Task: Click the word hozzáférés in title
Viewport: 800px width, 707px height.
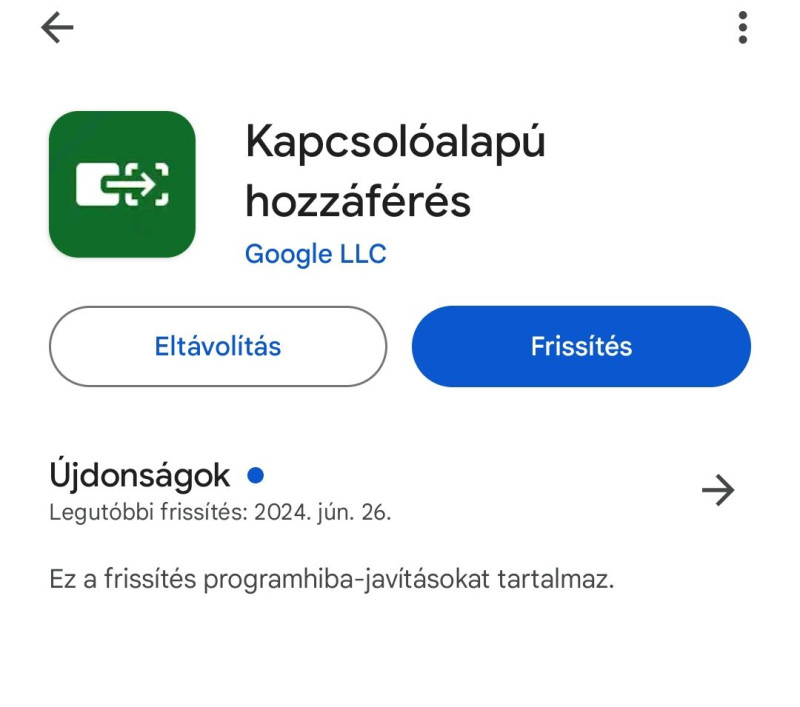Action: point(358,201)
